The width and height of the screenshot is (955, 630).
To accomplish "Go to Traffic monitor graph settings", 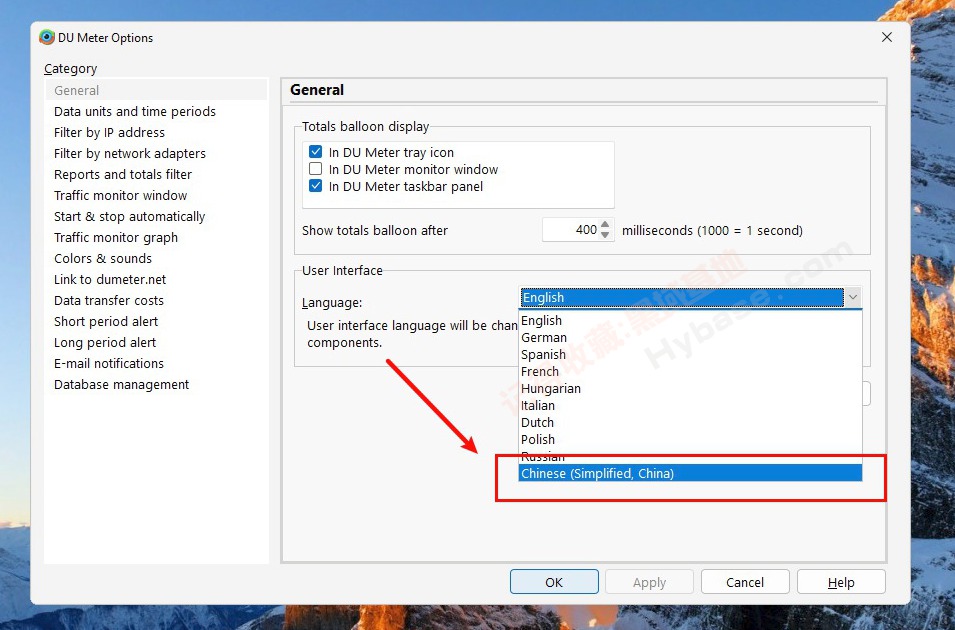I will (116, 238).
